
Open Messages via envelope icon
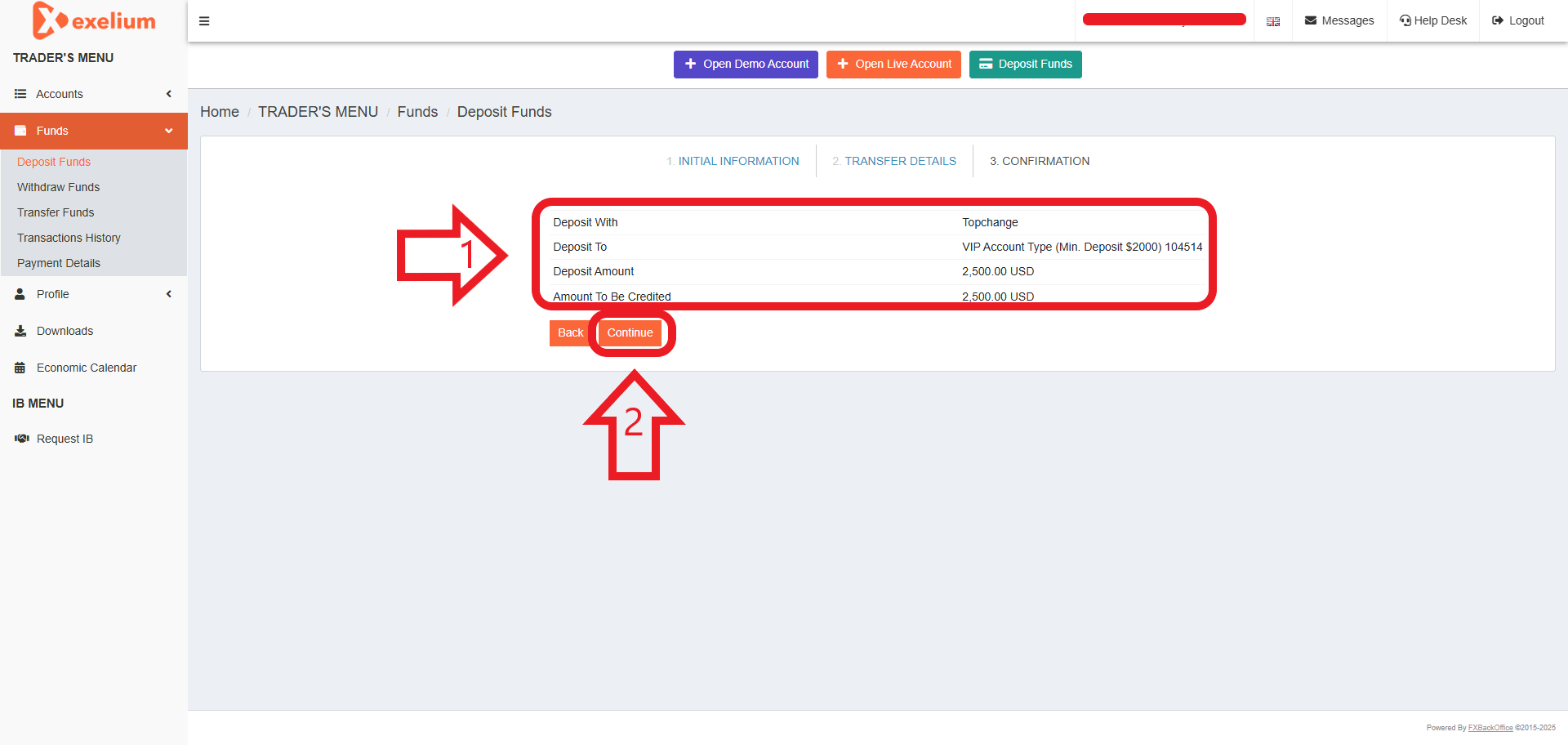1311,20
